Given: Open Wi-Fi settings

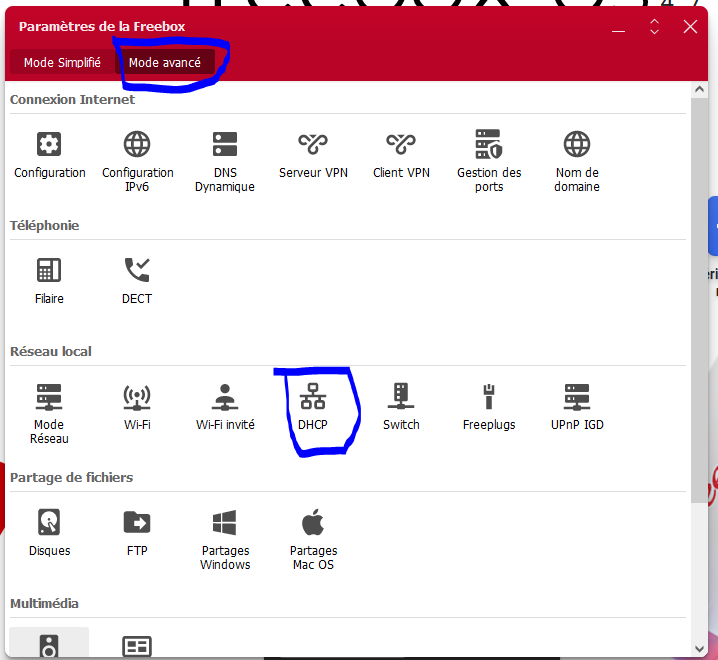Looking at the screenshot, I should coord(137,407).
